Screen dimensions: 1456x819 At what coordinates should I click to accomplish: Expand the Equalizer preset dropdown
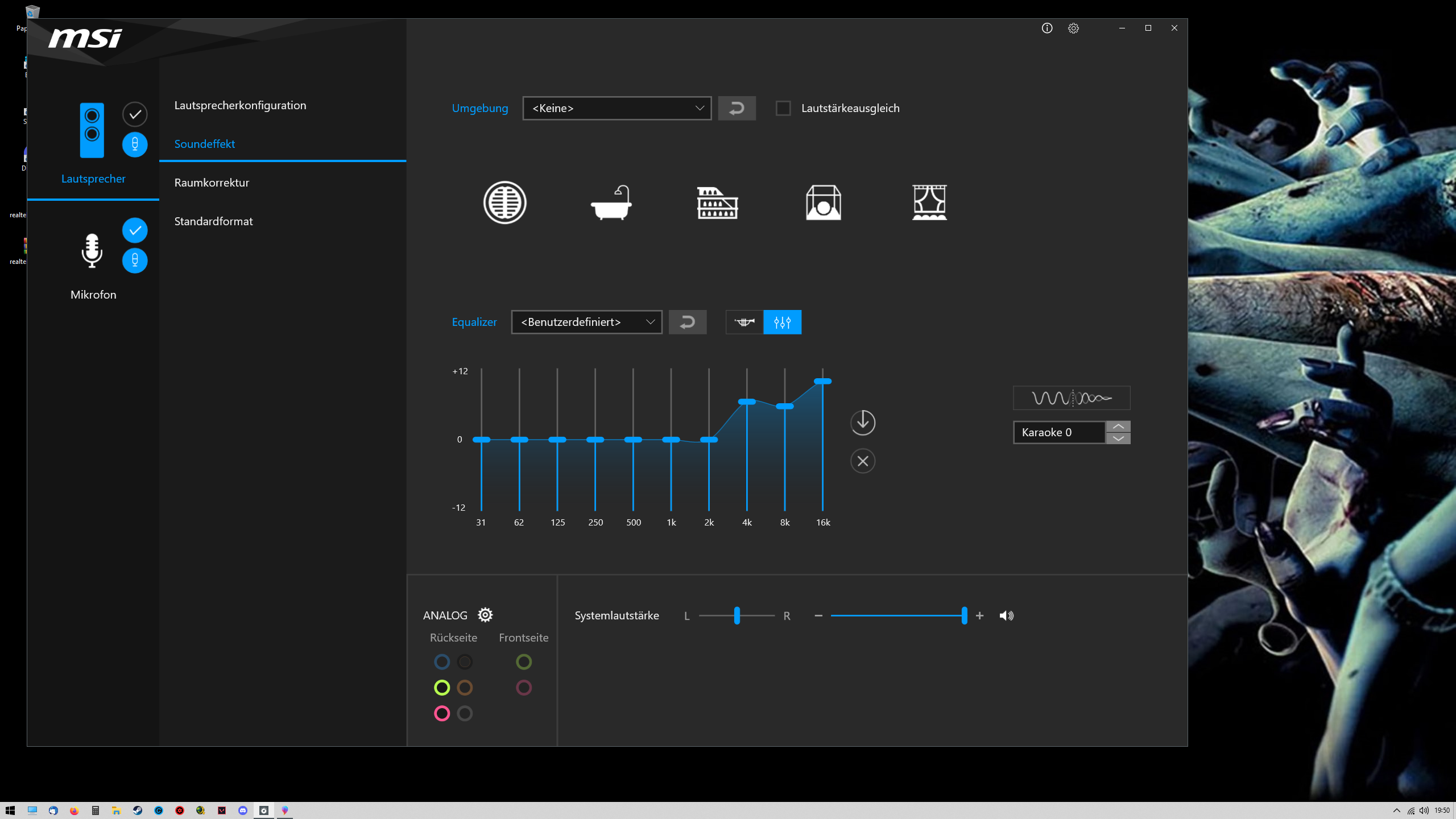coord(586,322)
